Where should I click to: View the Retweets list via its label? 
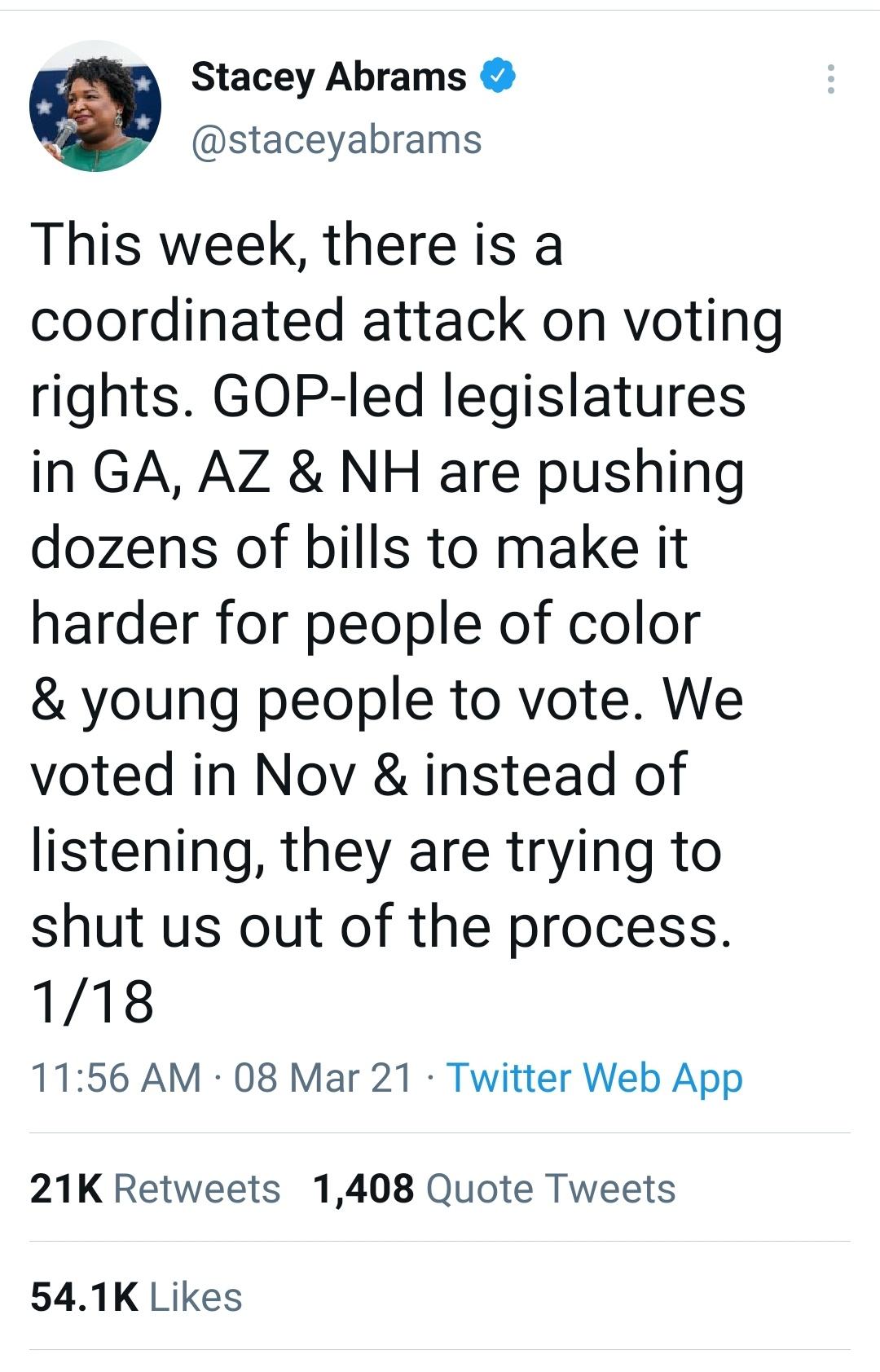[x=196, y=1188]
